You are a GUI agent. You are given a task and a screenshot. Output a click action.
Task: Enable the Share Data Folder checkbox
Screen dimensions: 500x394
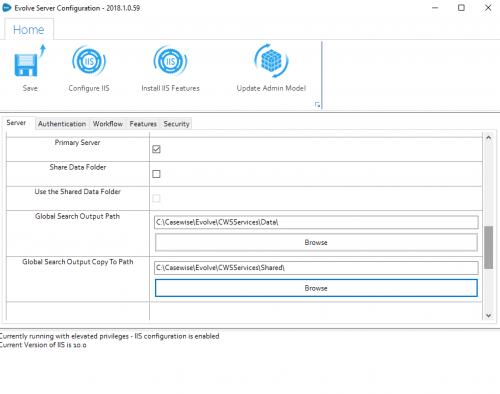[156, 174]
